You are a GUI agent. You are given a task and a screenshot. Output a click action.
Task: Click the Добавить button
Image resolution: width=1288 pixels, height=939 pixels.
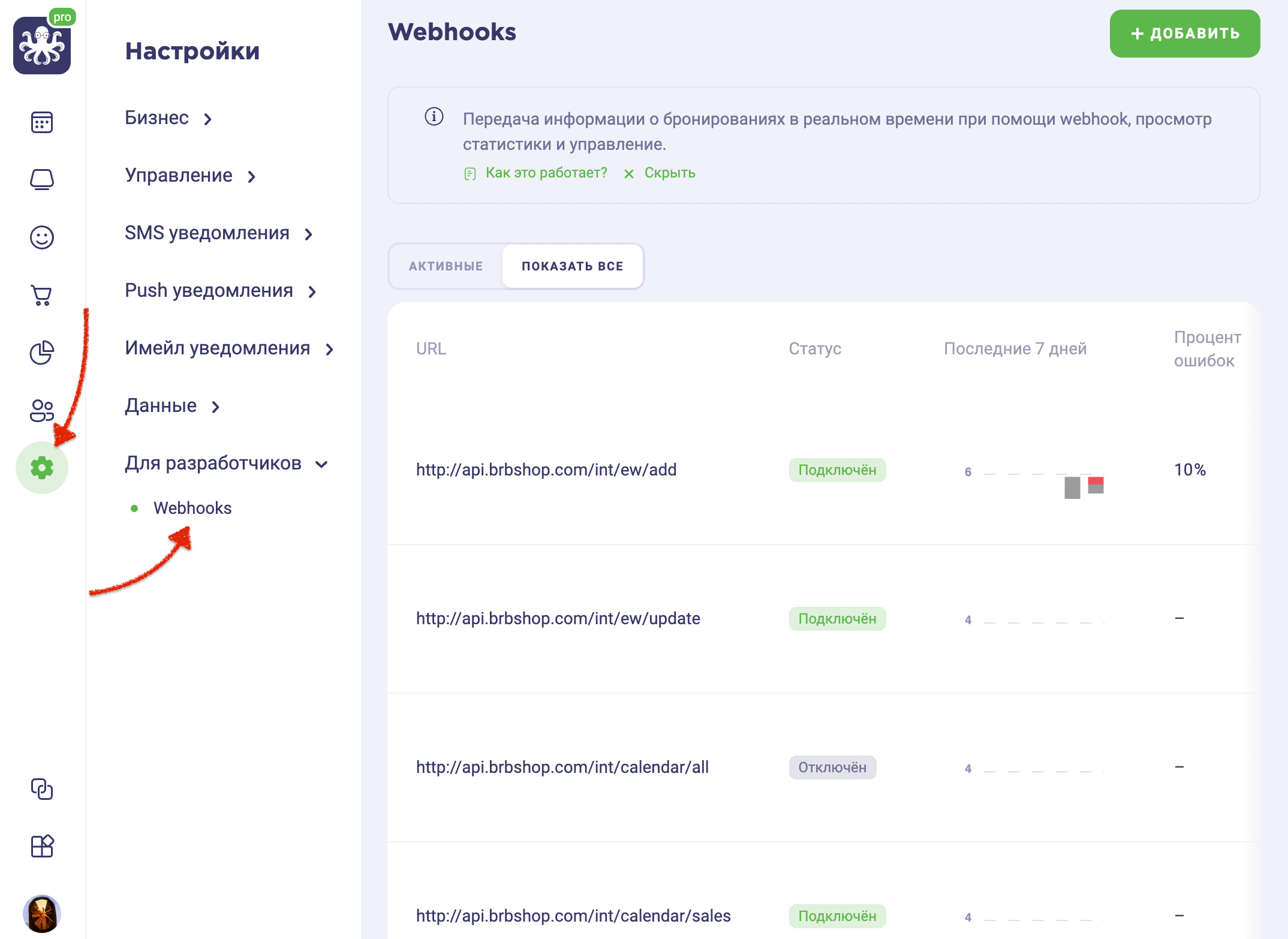click(1185, 34)
